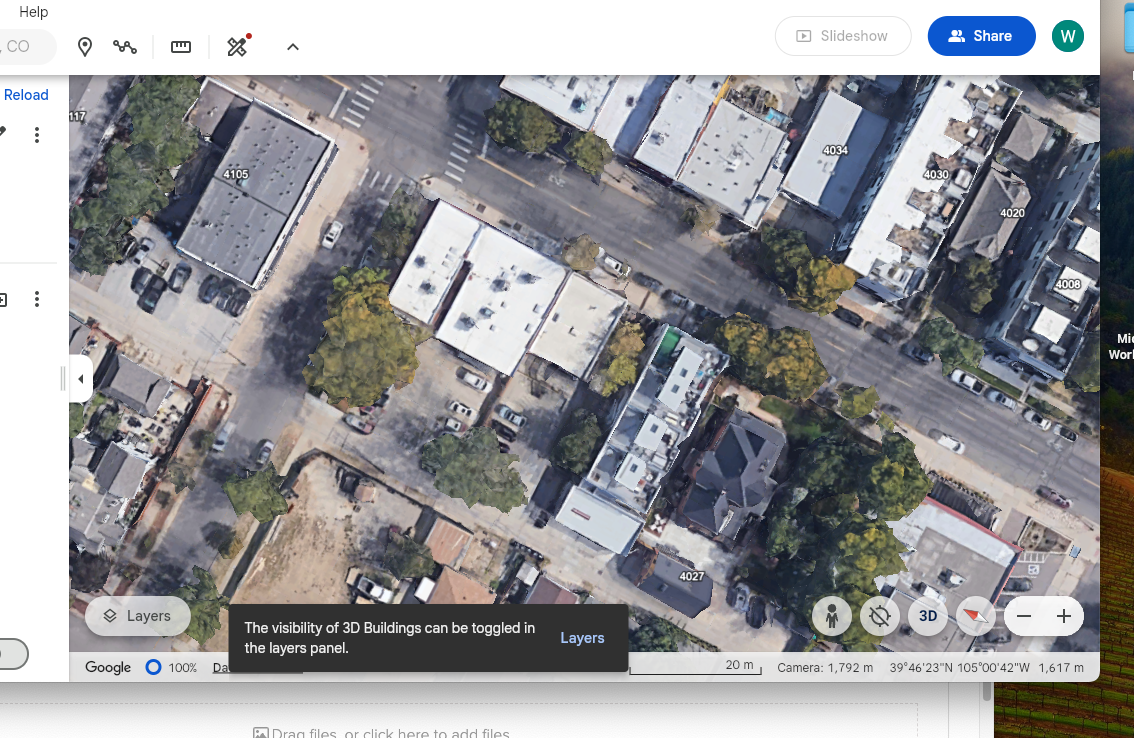1134x738 pixels.
Task: Click Layers link in the notification toast
Action: click(582, 638)
